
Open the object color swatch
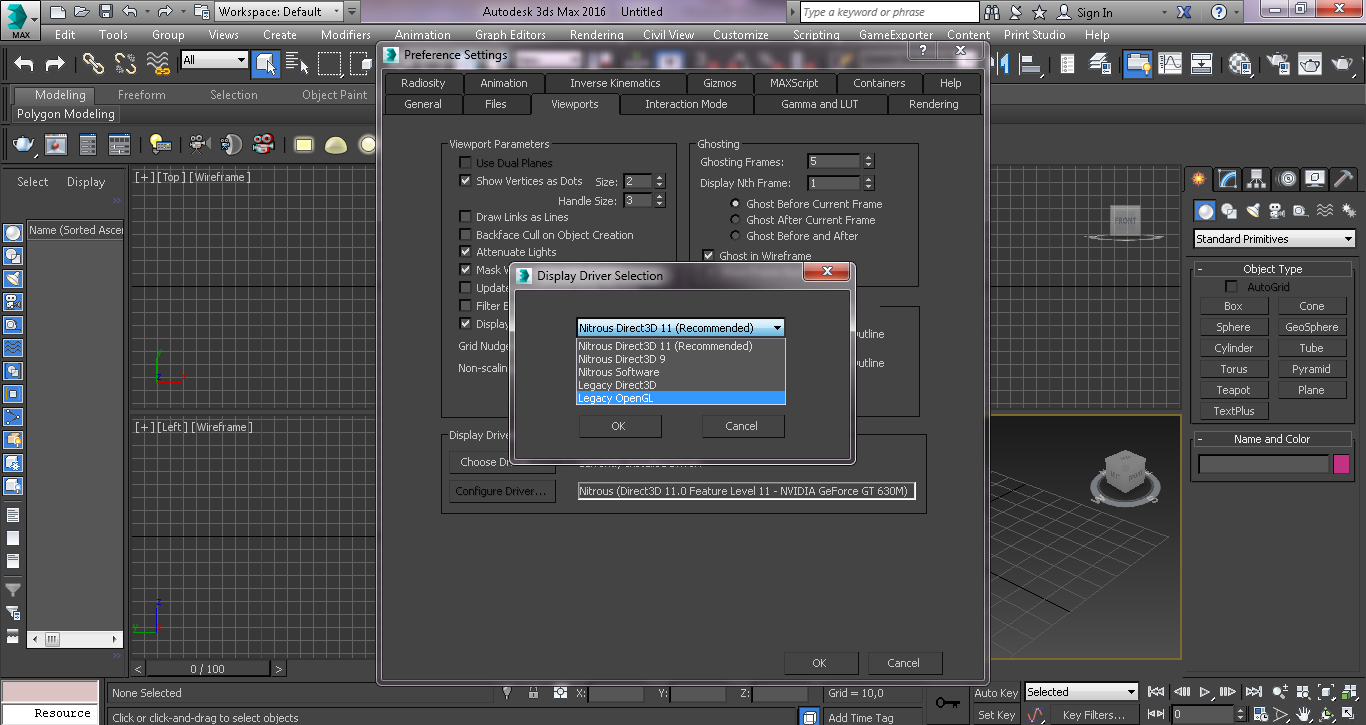click(x=1343, y=464)
